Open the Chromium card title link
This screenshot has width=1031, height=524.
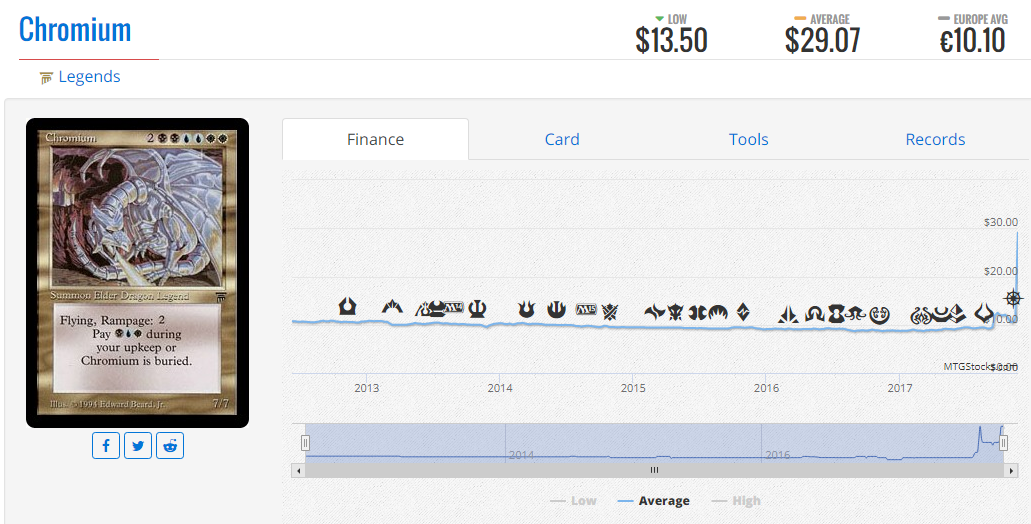(x=75, y=30)
